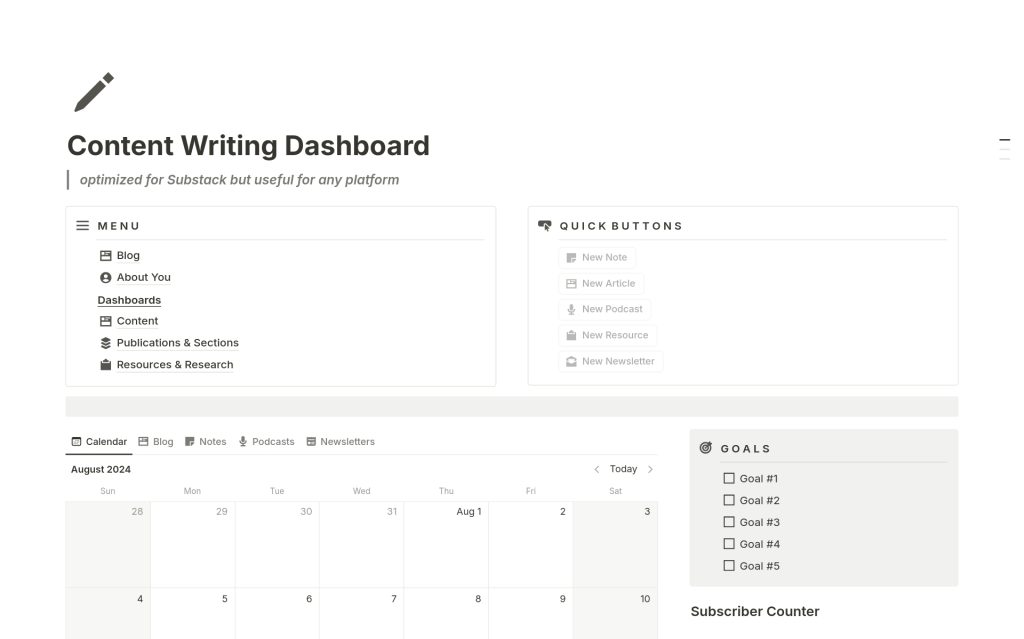Click the Publications & Sections stack icon
Viewport: 1024px width, 639px height.
tap(106, 343)
